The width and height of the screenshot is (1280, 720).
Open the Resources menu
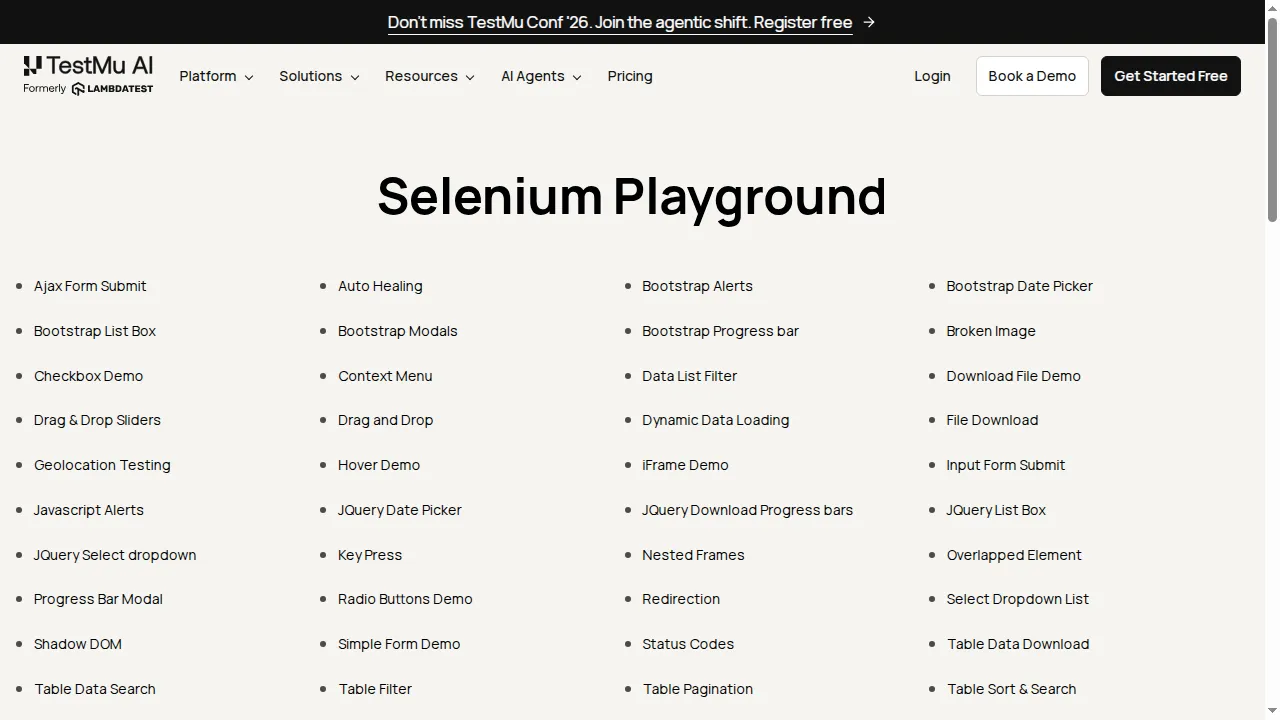pos(430,76)
